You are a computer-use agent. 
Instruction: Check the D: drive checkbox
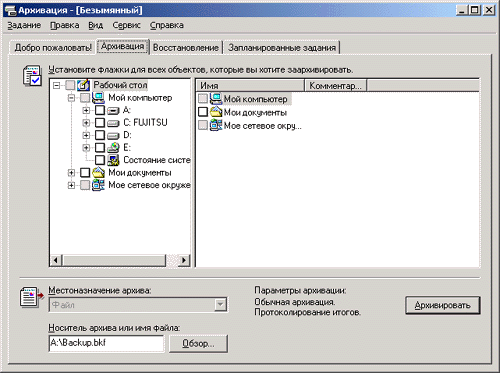click(100, 135)
